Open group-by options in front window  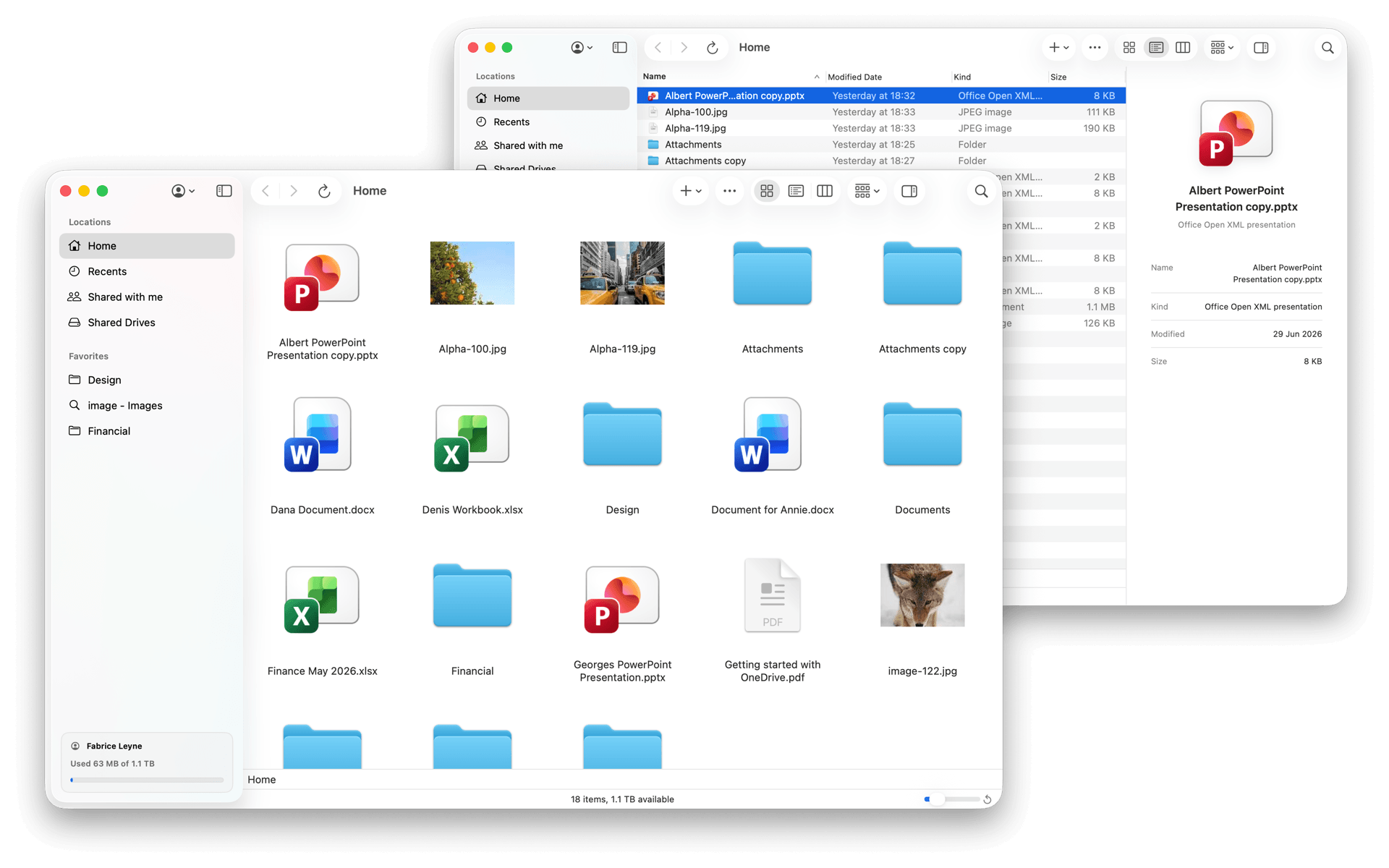tap(867, 191)
